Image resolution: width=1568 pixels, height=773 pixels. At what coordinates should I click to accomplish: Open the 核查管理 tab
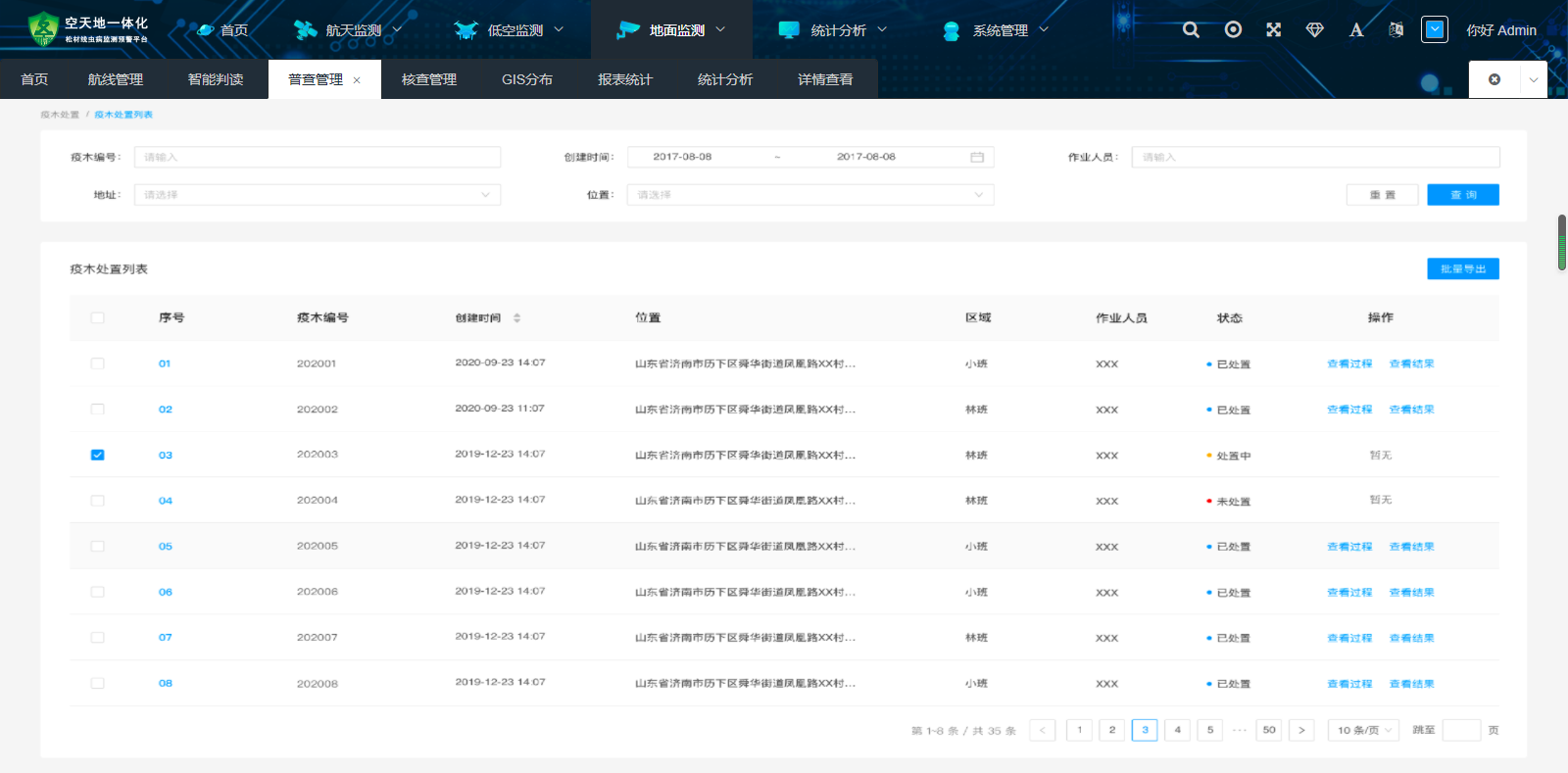(429, 79)
